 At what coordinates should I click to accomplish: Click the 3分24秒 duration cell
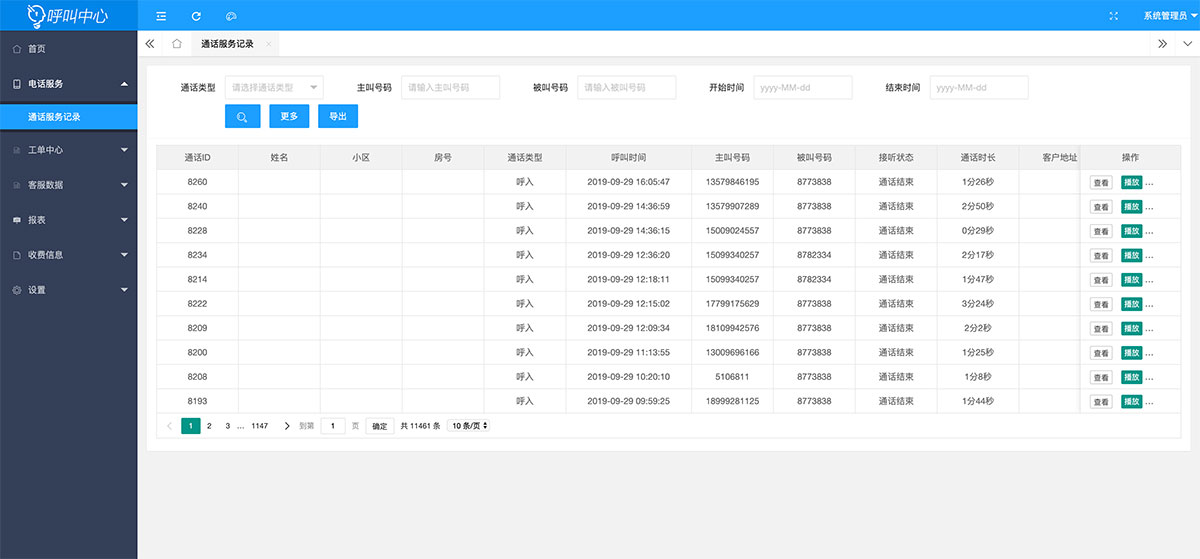click(978, 304)
